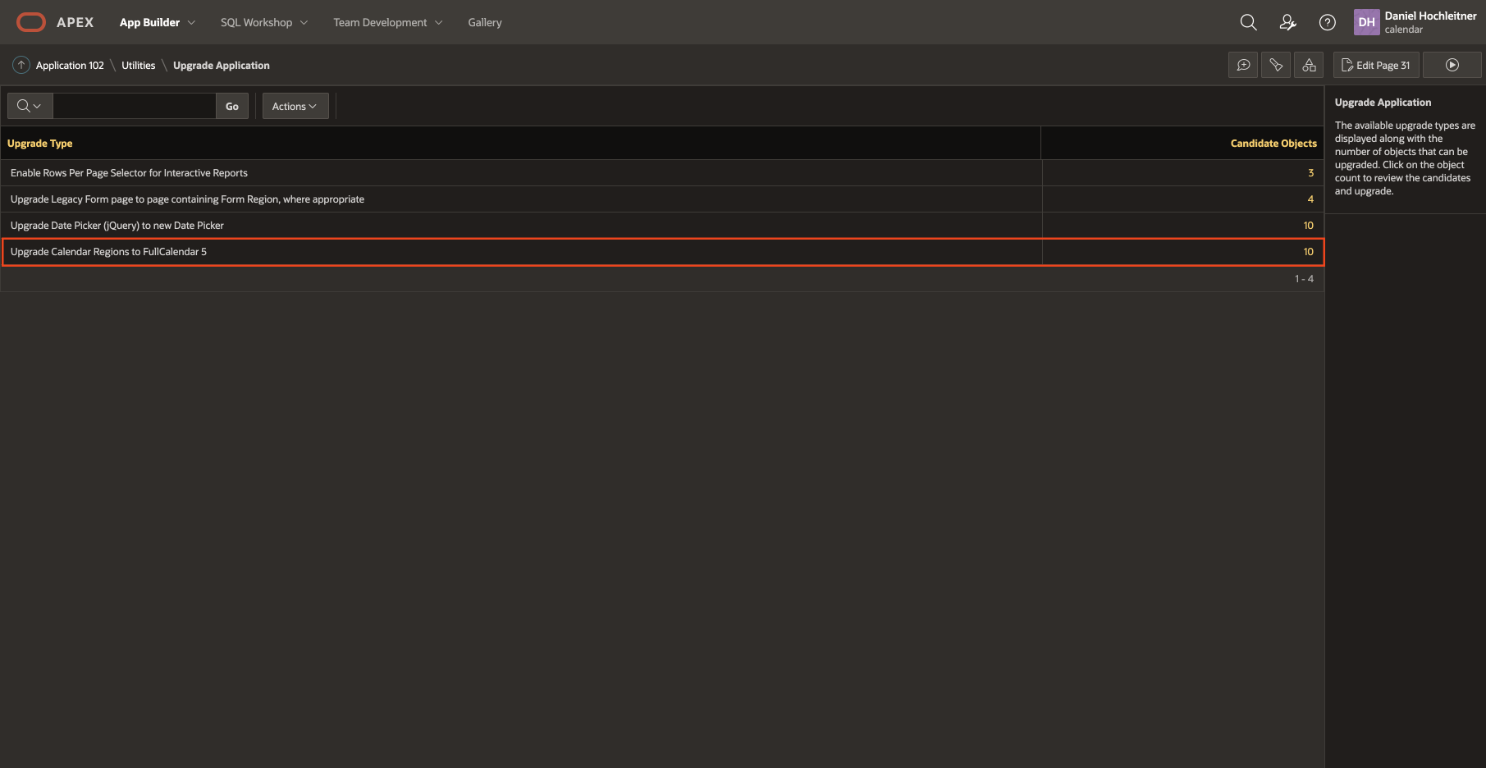Open count 10 for Calendar Regions upgrade
The height and width of the screenshot is (768, 1486).
[1308, 251]
